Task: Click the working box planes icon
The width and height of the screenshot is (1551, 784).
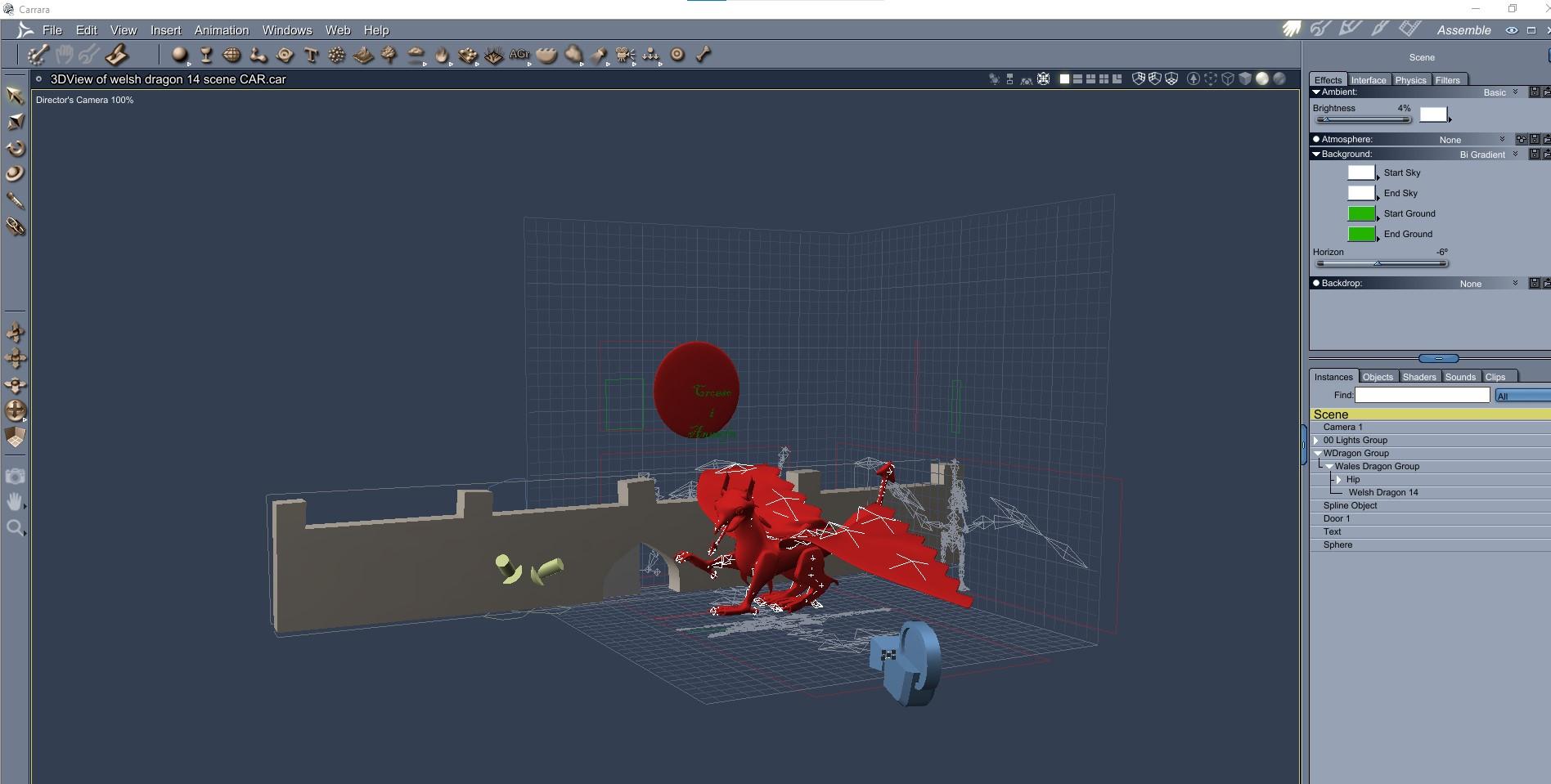Action: click(x=15, y=437)
